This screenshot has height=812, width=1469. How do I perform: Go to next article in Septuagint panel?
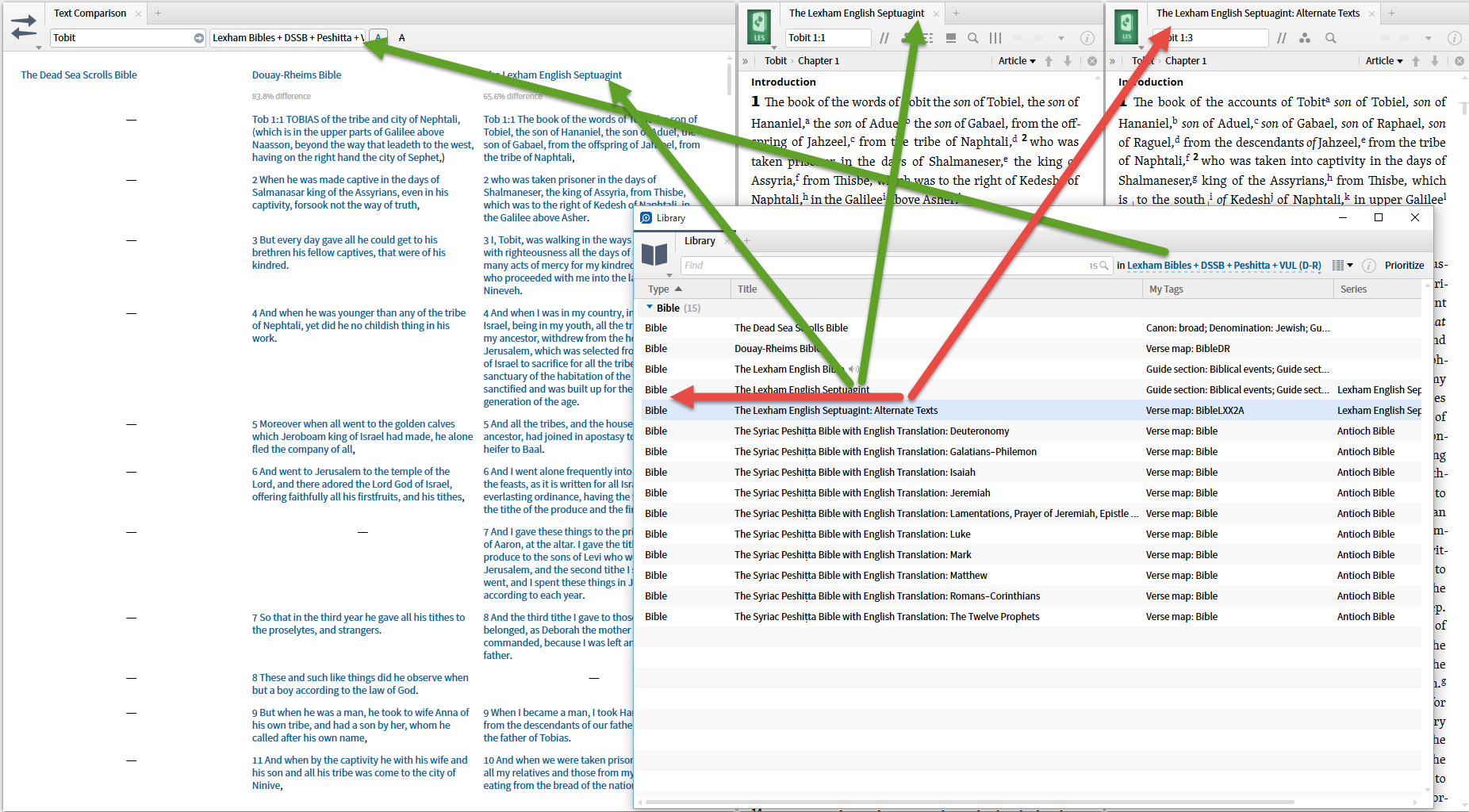coord(1068,61)
